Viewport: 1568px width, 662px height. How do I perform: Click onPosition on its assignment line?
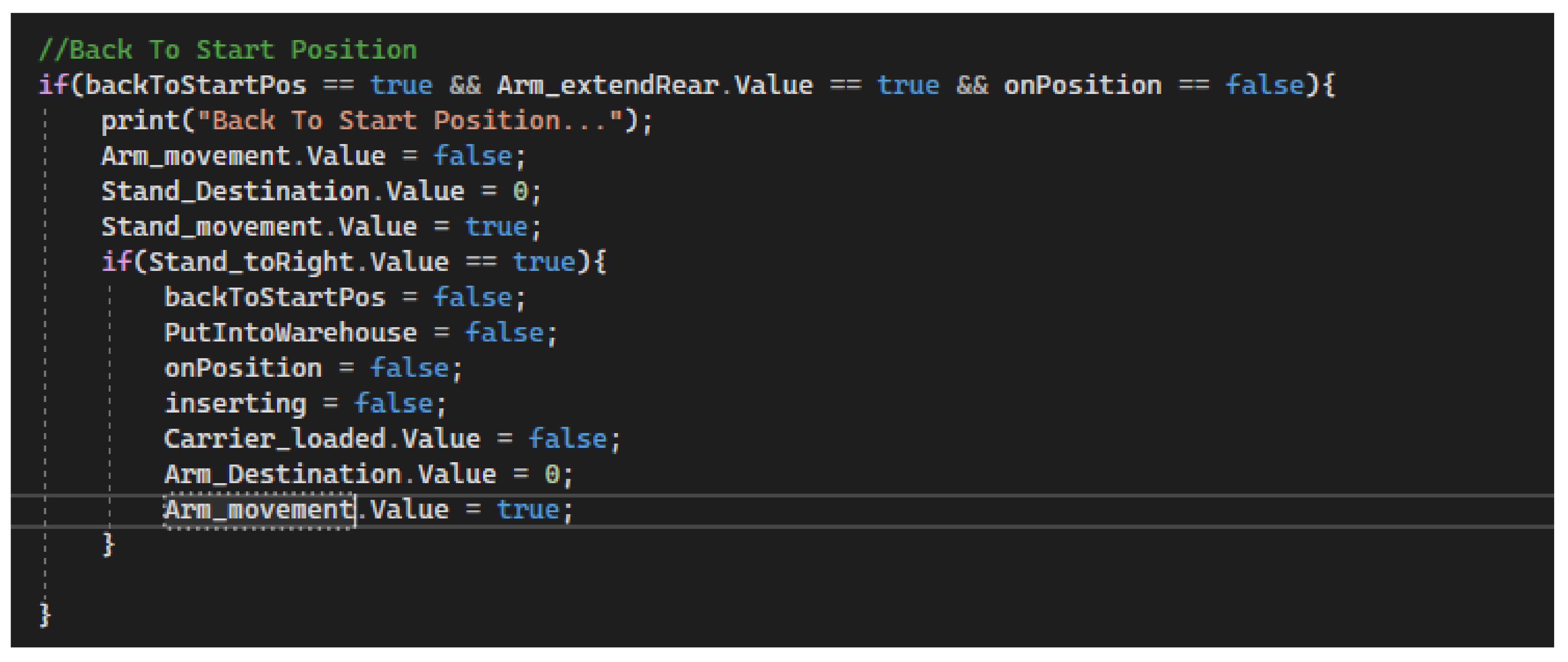click(243, 368)
